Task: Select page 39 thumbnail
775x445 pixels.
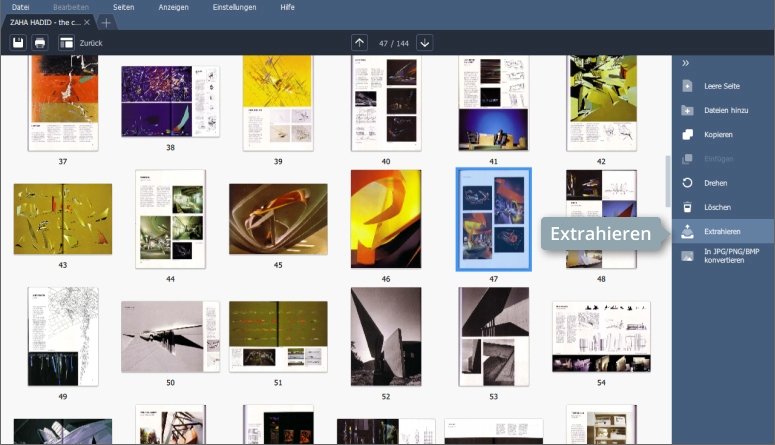Action: (278, 103)
